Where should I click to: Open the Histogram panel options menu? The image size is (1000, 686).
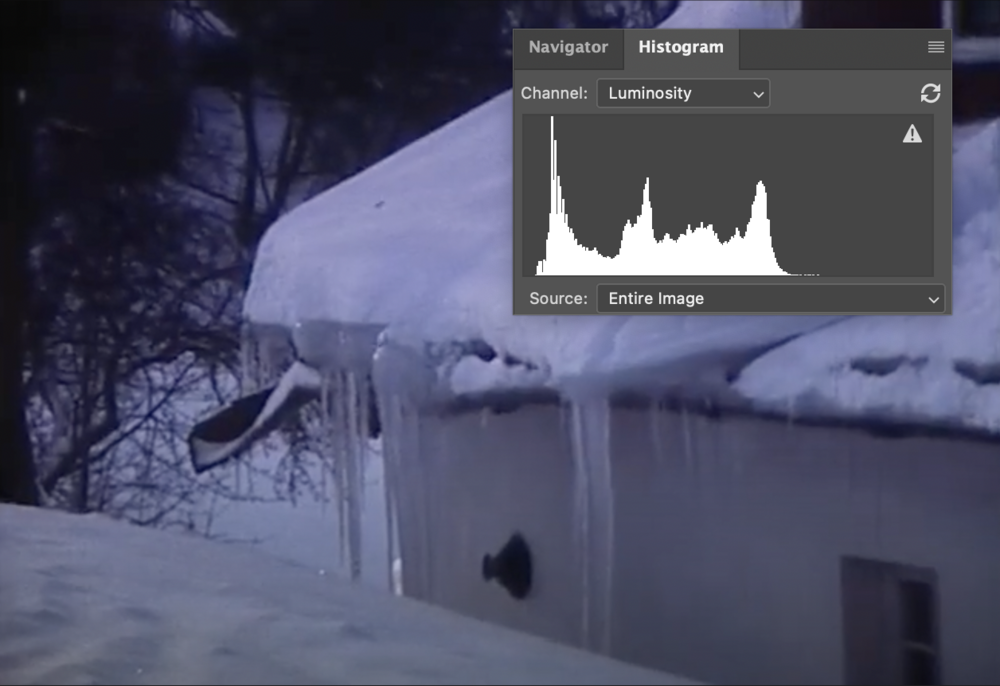[935, 48]
